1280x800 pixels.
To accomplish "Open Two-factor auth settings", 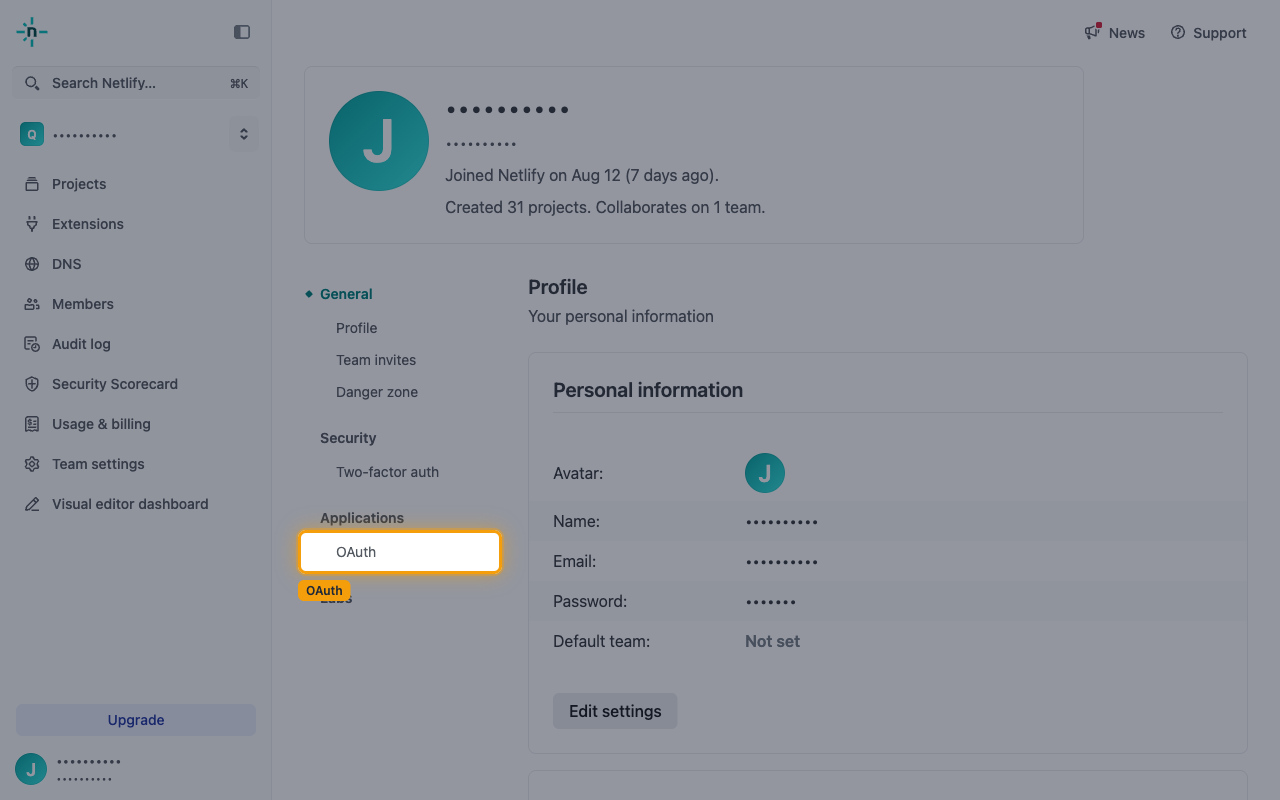I will pyautogui.click(x=387, y=472).
